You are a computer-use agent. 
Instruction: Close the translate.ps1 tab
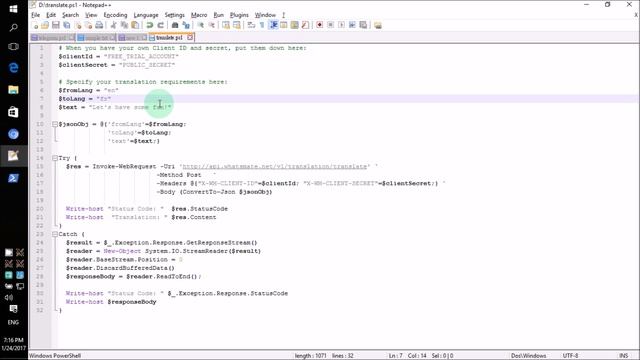(x=190, y=38)
